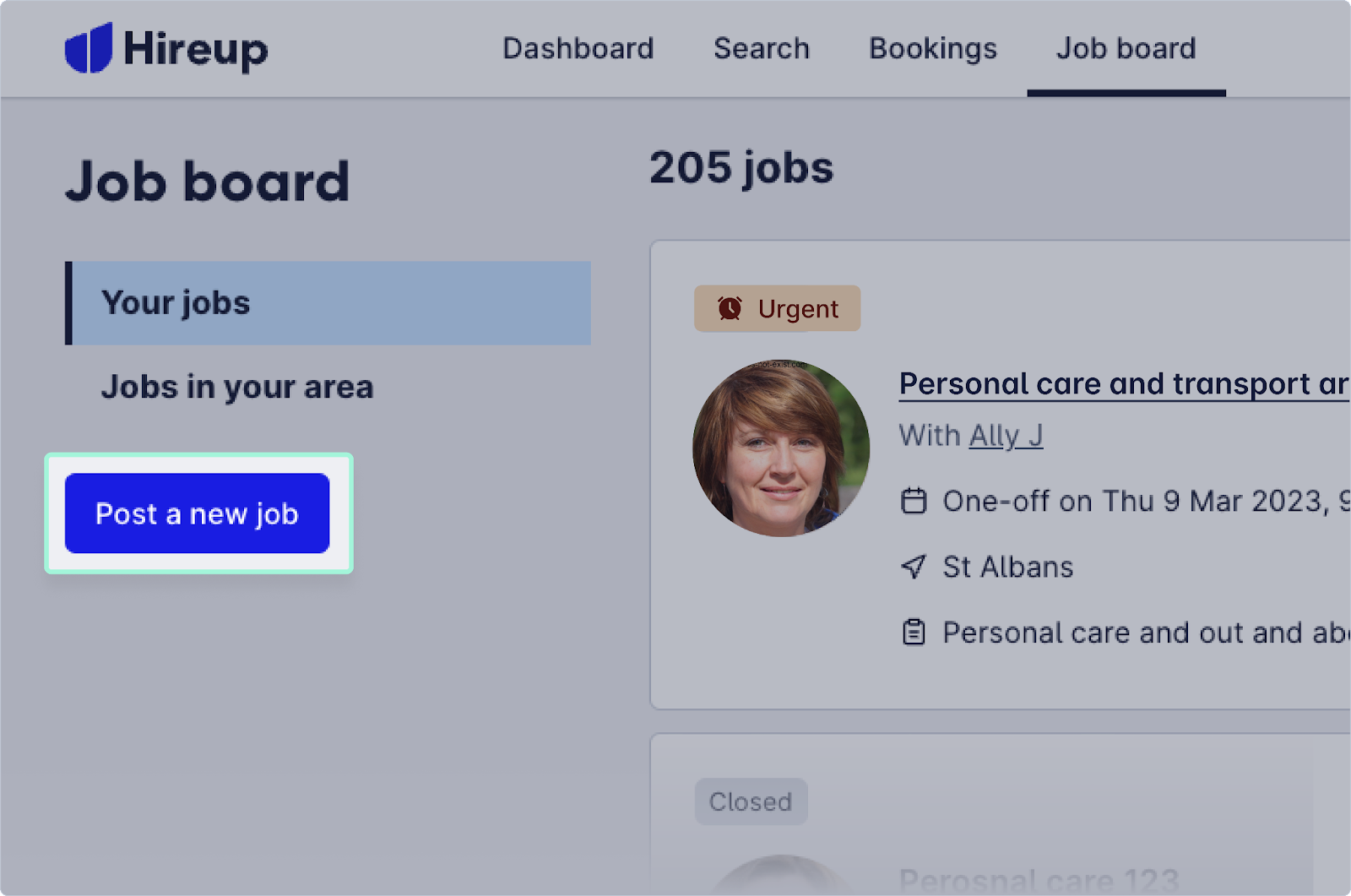Switch to Jobs in your area
1351x896 pixels.
[236, 386]
